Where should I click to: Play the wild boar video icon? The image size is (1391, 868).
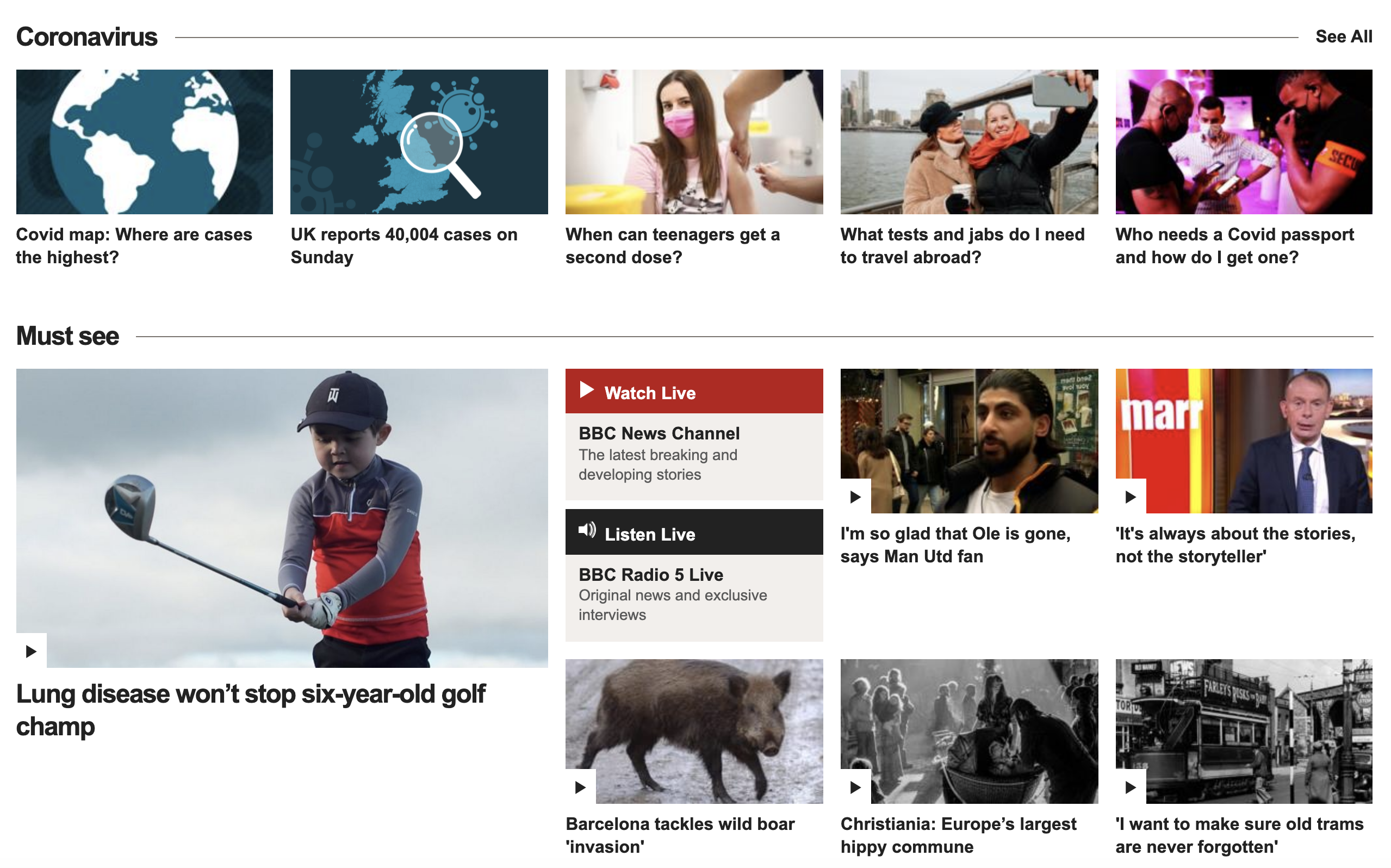click(580, 787)
